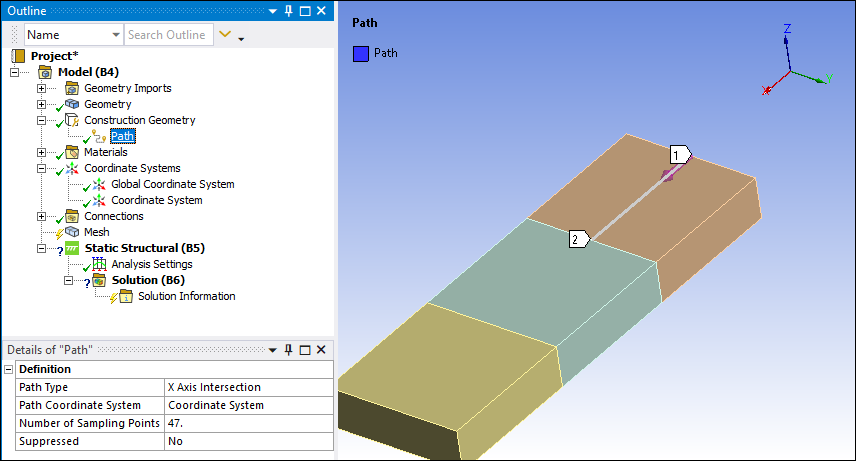This screenshot has height=461, width=856.
Task: Expand the Geometry Imports node
Action: (41, 88)
